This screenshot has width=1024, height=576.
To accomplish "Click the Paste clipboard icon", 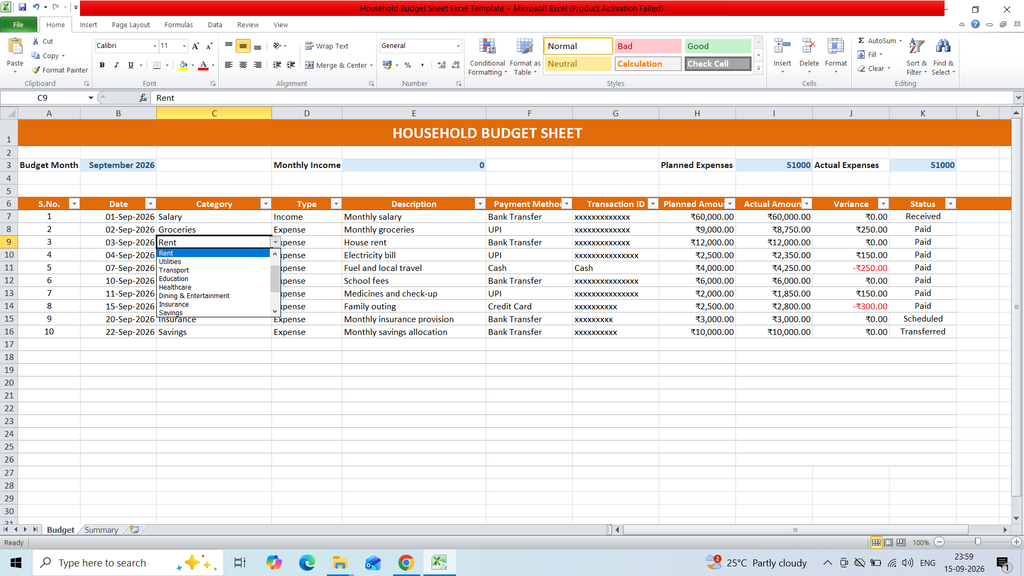I will click(x=14, y=47).
